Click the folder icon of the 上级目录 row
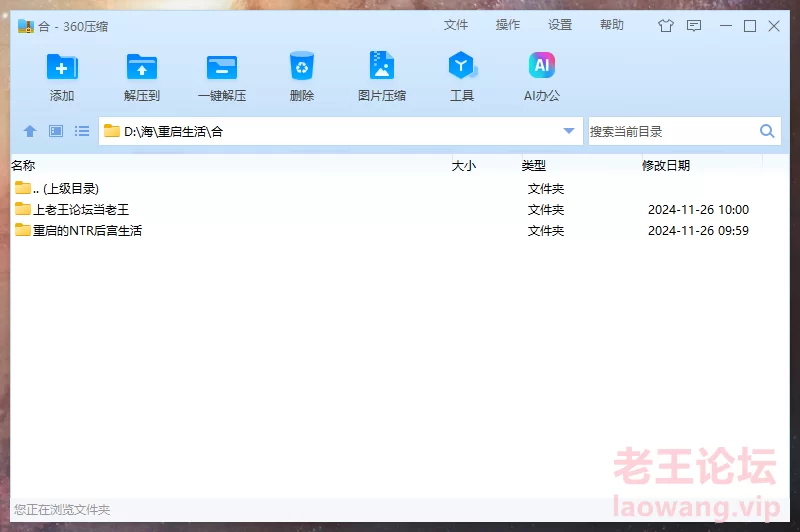Viewport: 800px width, 532px height. click(23, 188)
